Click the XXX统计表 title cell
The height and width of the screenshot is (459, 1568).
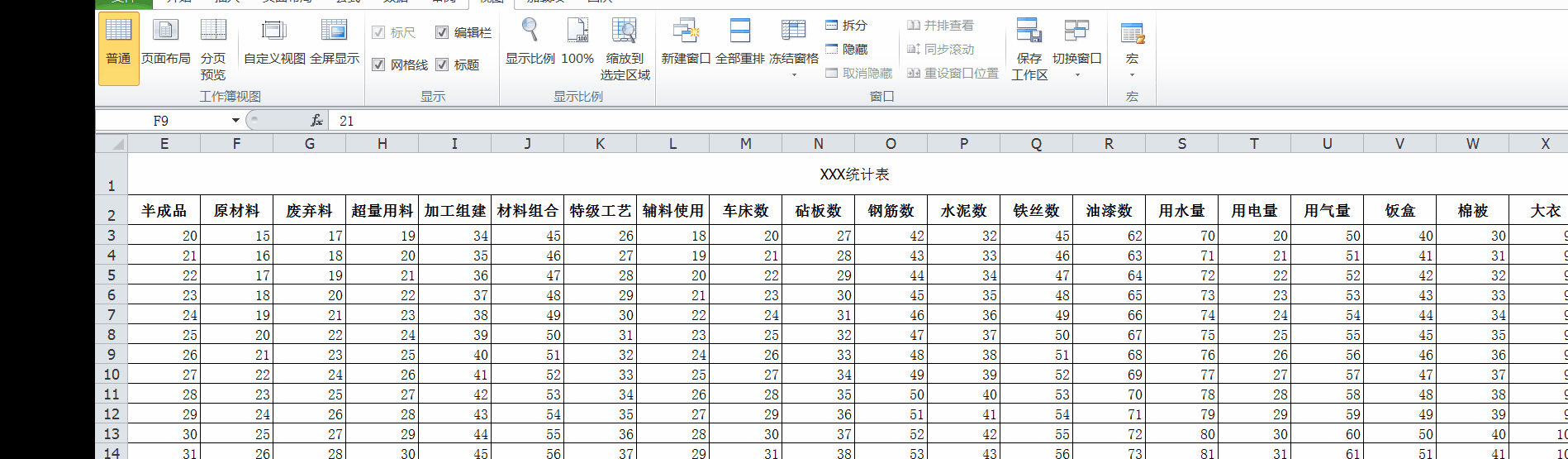854,175
